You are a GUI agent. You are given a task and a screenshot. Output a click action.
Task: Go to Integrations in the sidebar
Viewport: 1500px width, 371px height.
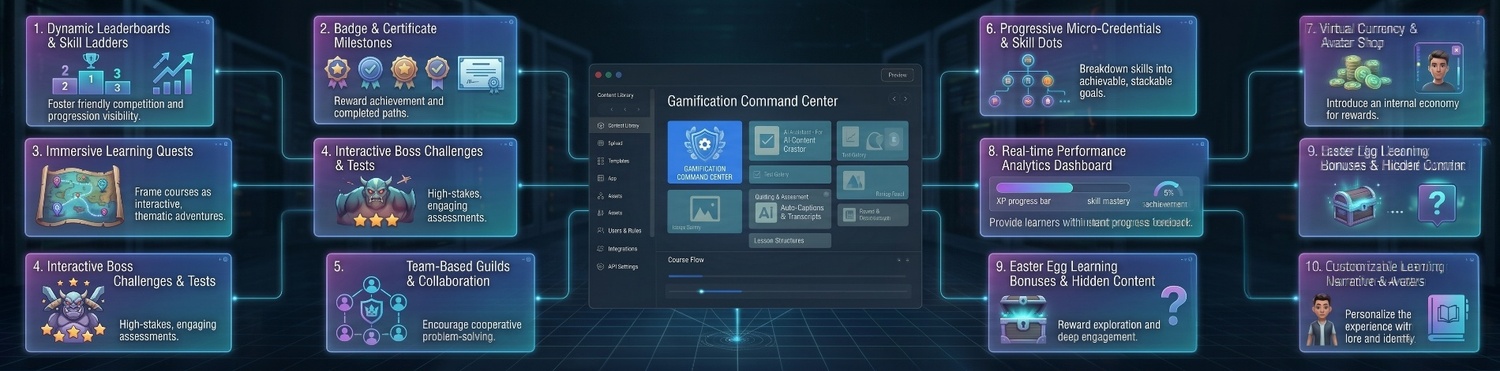click(x=616, y=248)
